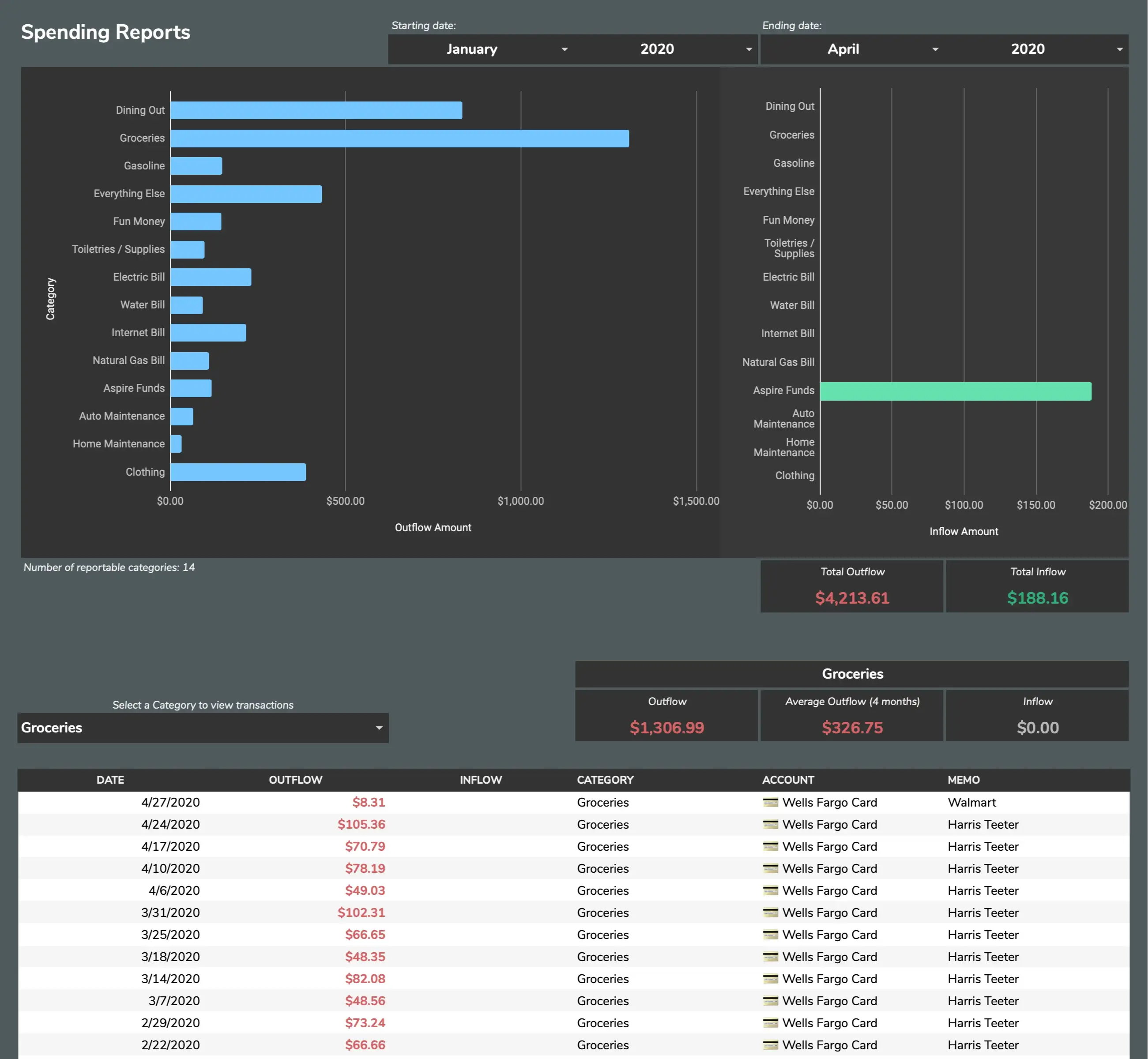Image resolution: width=1148 pixels, height=1059 pixels.
Task: Click the Total Outflow value $4,213.61
Action: pos(852,598)
